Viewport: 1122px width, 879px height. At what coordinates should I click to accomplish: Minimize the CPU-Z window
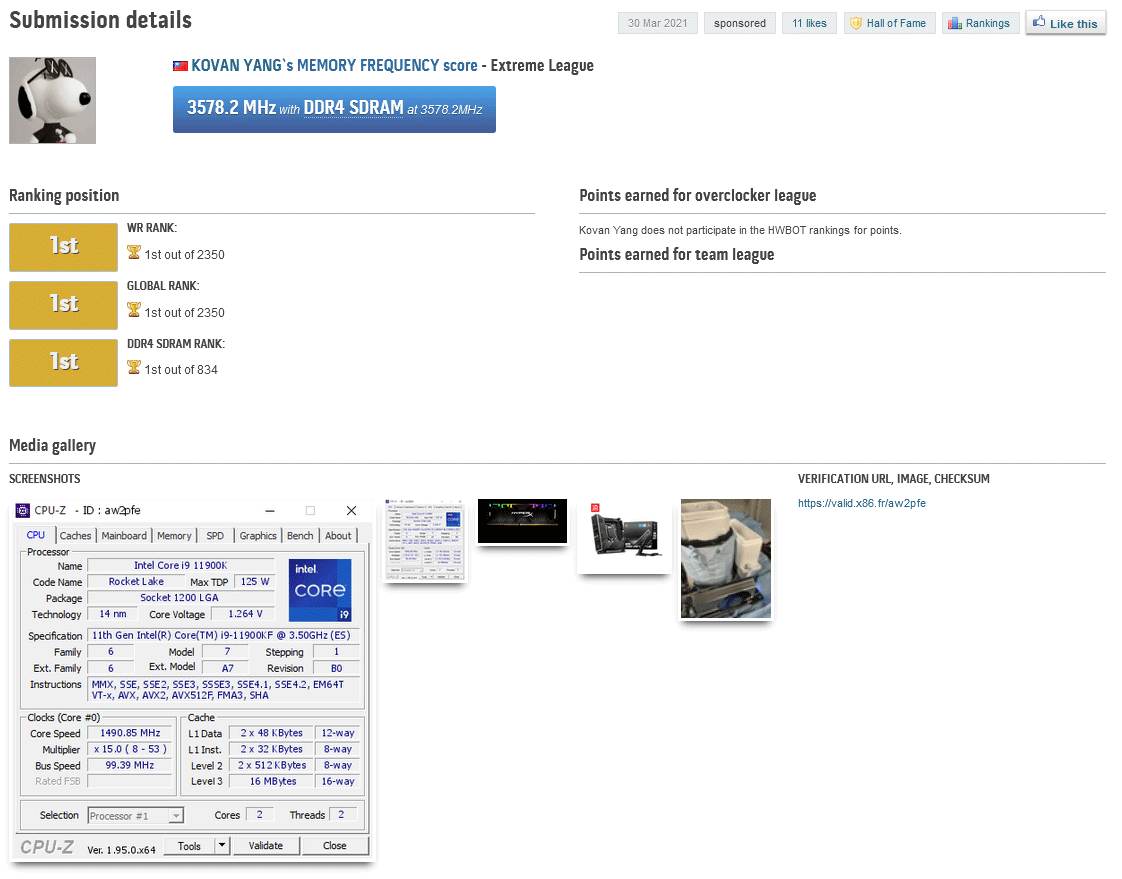coord(270,510)
